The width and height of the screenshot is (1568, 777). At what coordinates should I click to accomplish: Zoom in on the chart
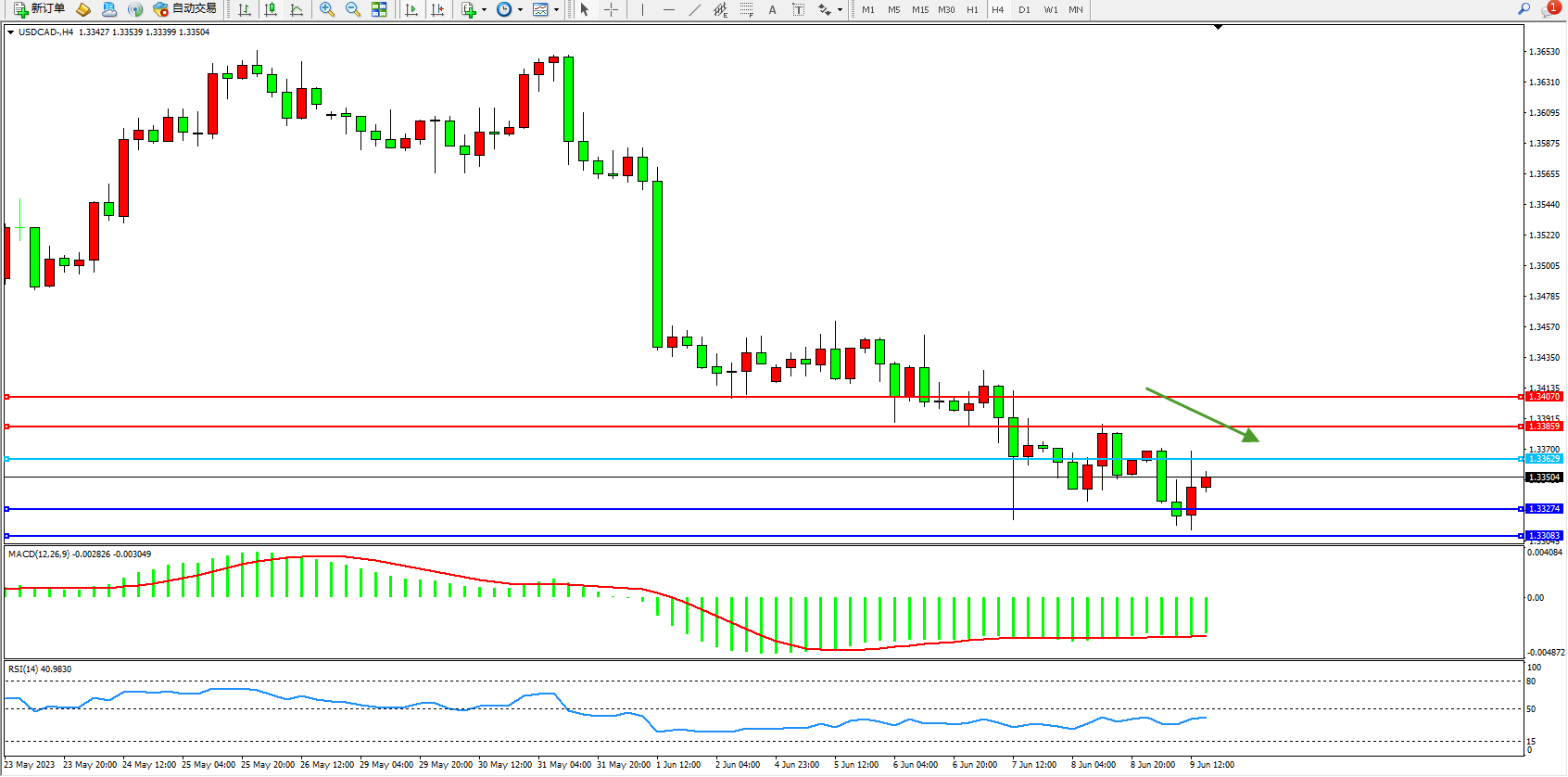[327, 9]
